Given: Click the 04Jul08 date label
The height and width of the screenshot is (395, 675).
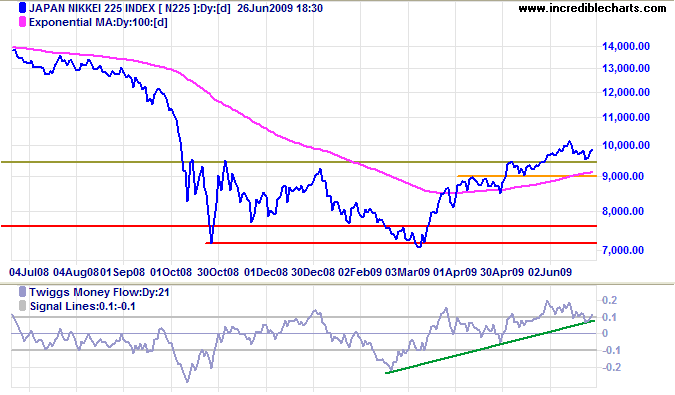Looking at the screenshot, I should (x=29, y=272).
